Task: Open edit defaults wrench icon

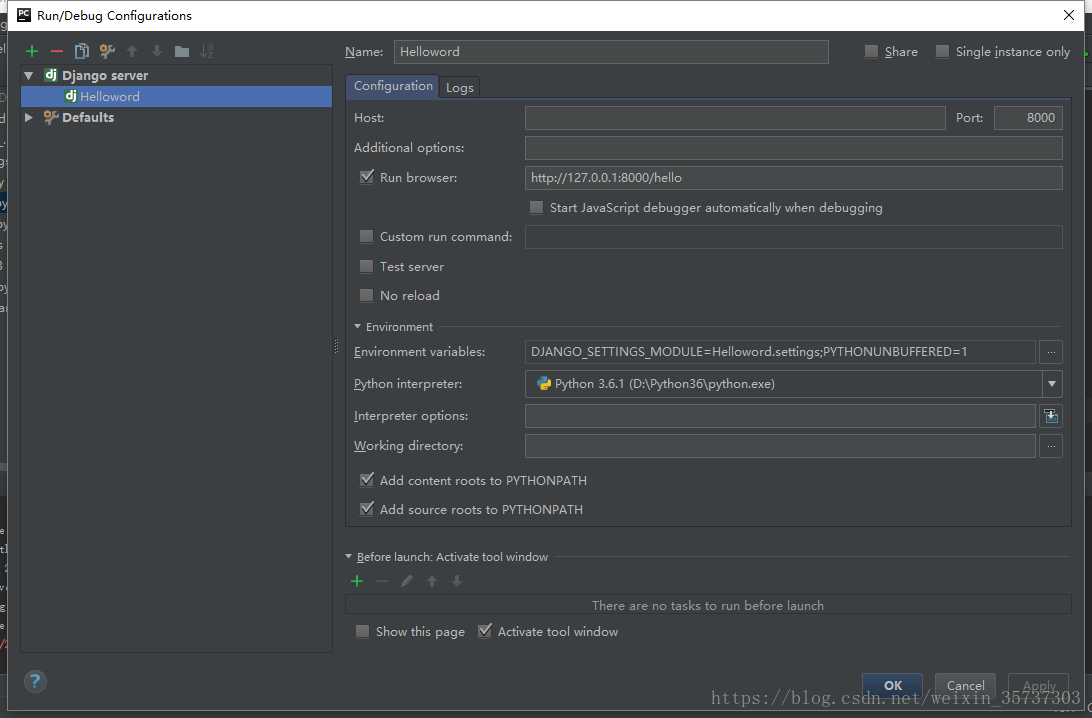Action: click(x=107, y=51)
